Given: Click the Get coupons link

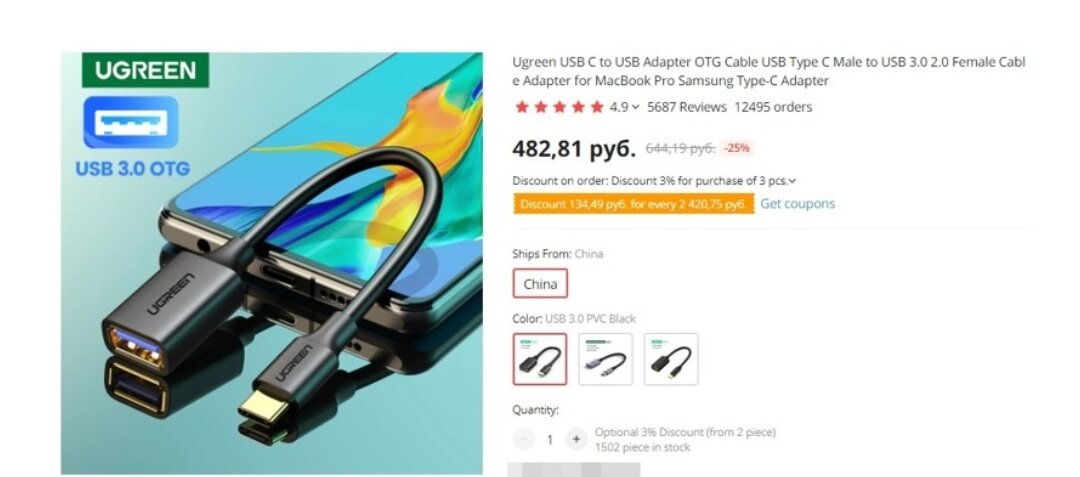Looking at the screenshot, I should point(798,204).
